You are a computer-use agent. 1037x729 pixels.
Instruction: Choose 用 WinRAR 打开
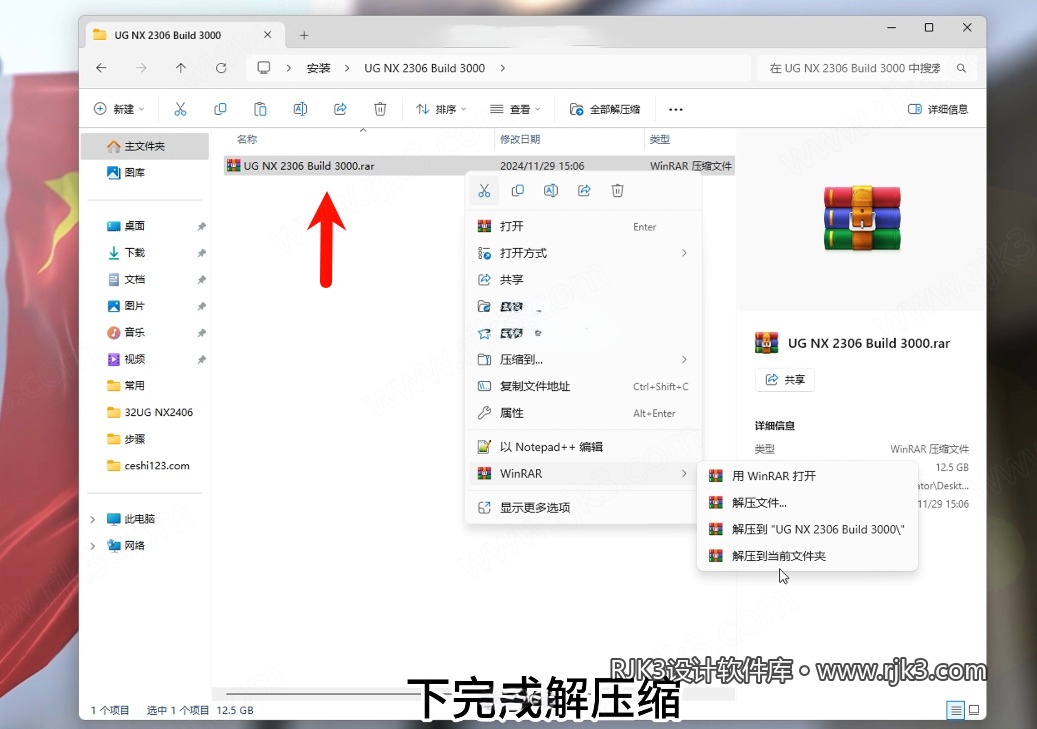[x=808, y=476]
